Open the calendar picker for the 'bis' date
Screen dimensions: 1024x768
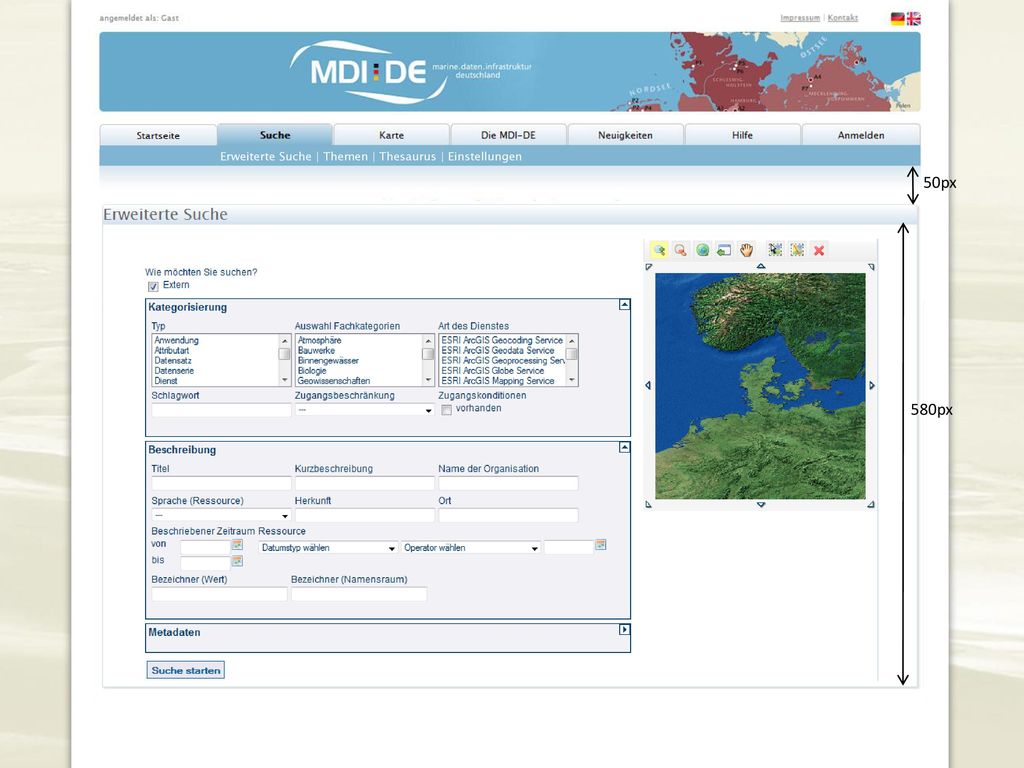[x=237, y=561]
